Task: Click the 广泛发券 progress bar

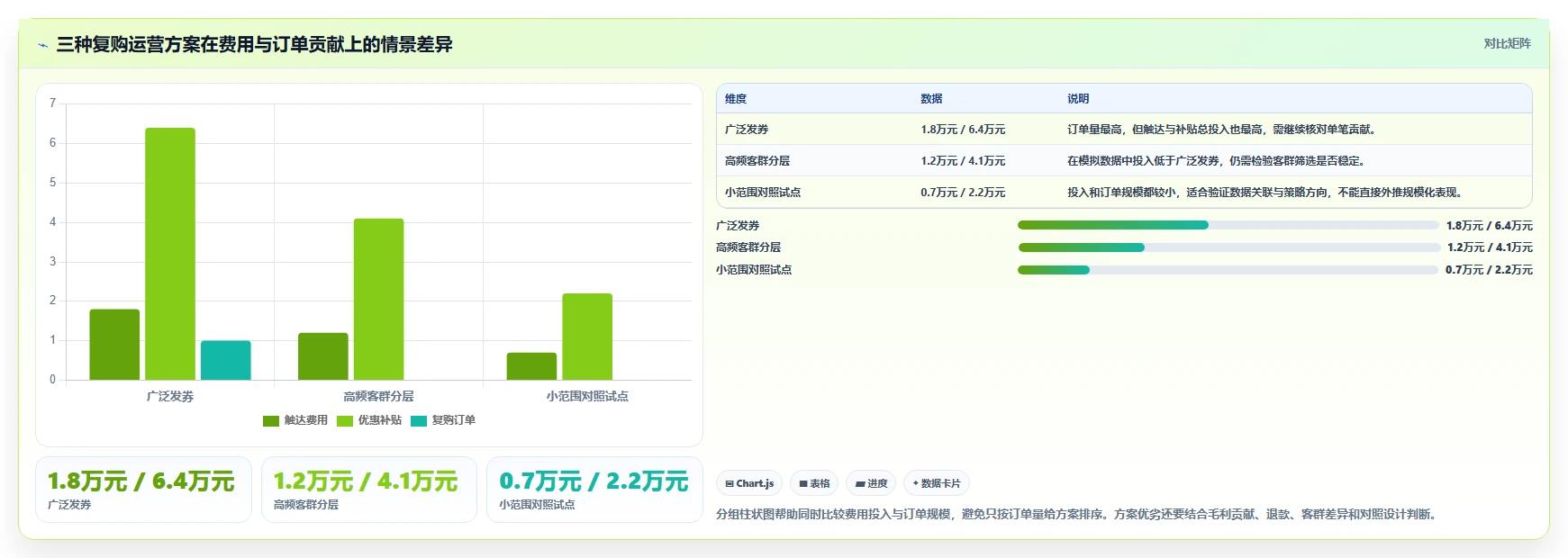Action: point(1228,225)
